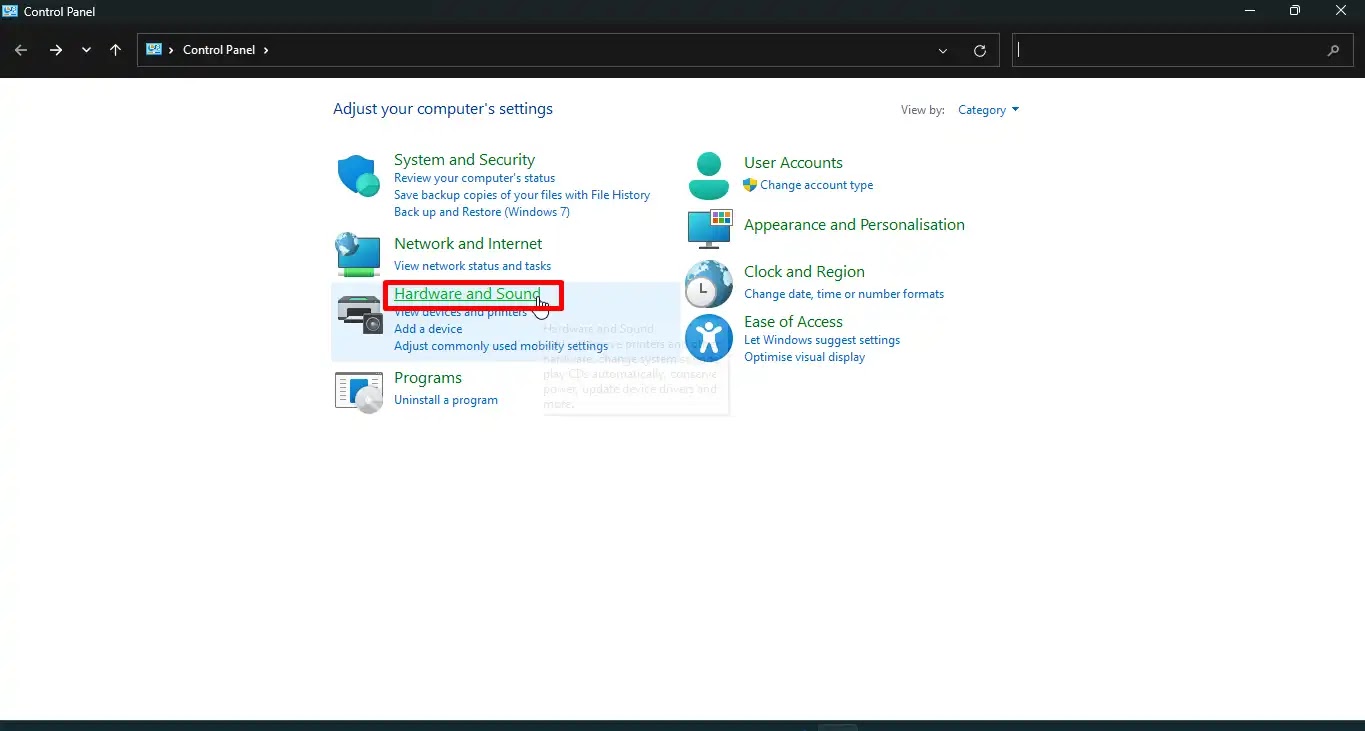The width and height of the screenshot is (1365, 731).
Task: Review your computer's status link
Action: (x=474, y=178)
